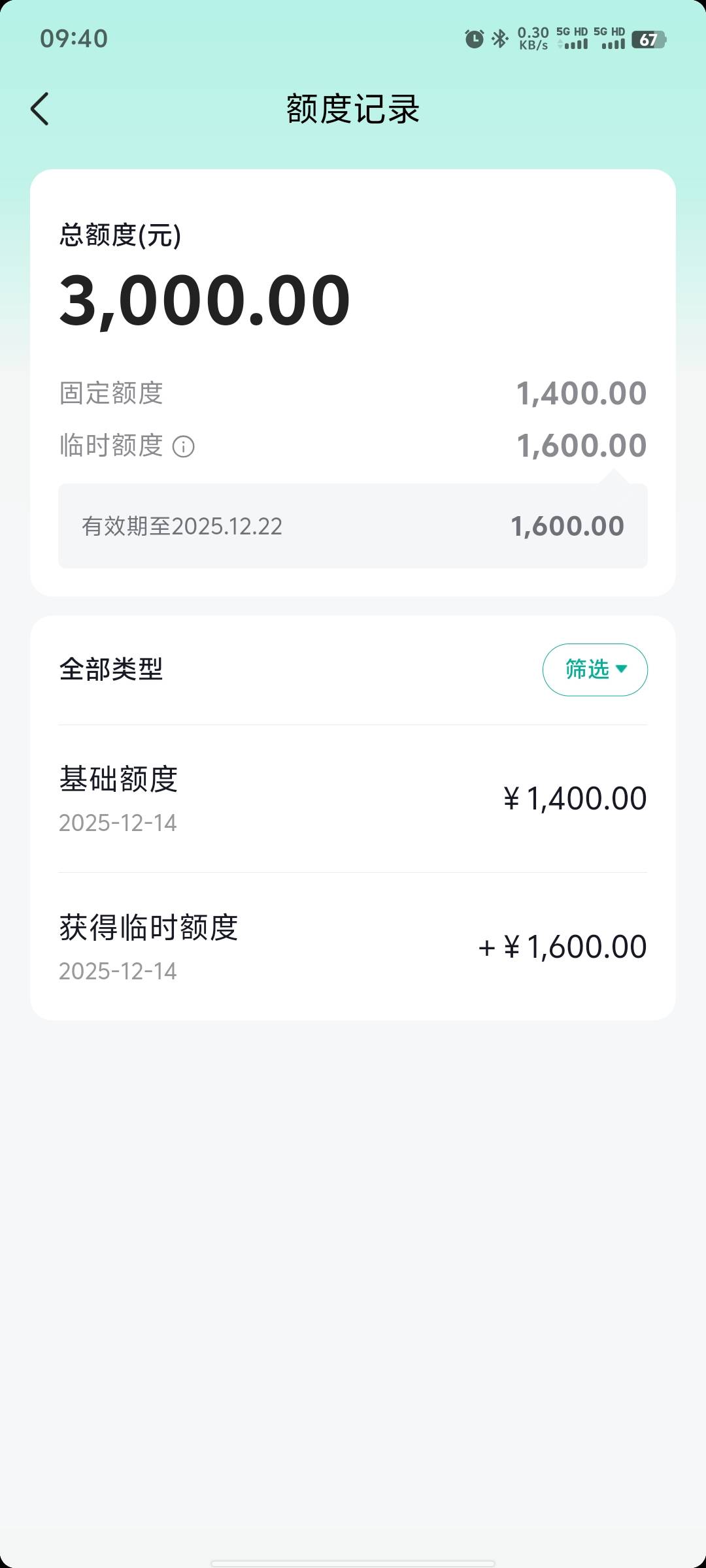Tap the battery level indicator
The width and height of the screenshot is (706, 1568).
(x=648, y=40)
